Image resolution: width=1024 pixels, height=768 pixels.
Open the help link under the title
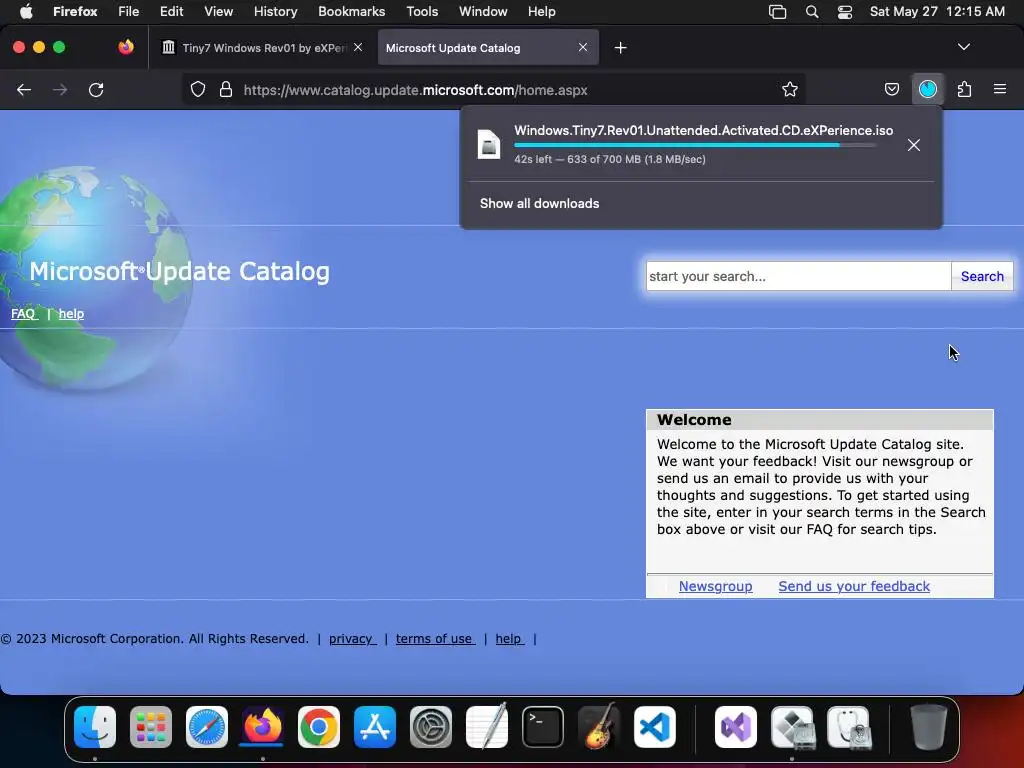point(71,313)
